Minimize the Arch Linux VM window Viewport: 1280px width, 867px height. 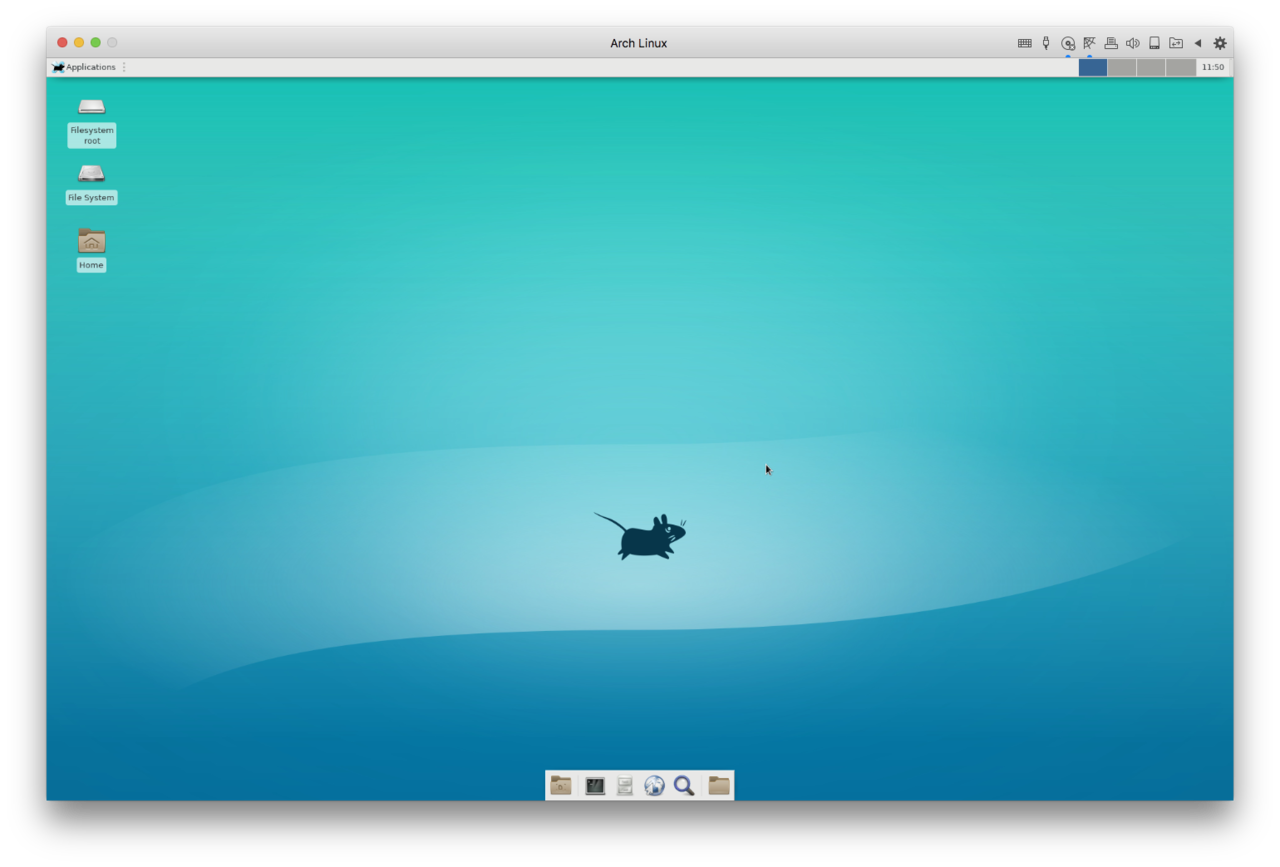coord(79,42)
